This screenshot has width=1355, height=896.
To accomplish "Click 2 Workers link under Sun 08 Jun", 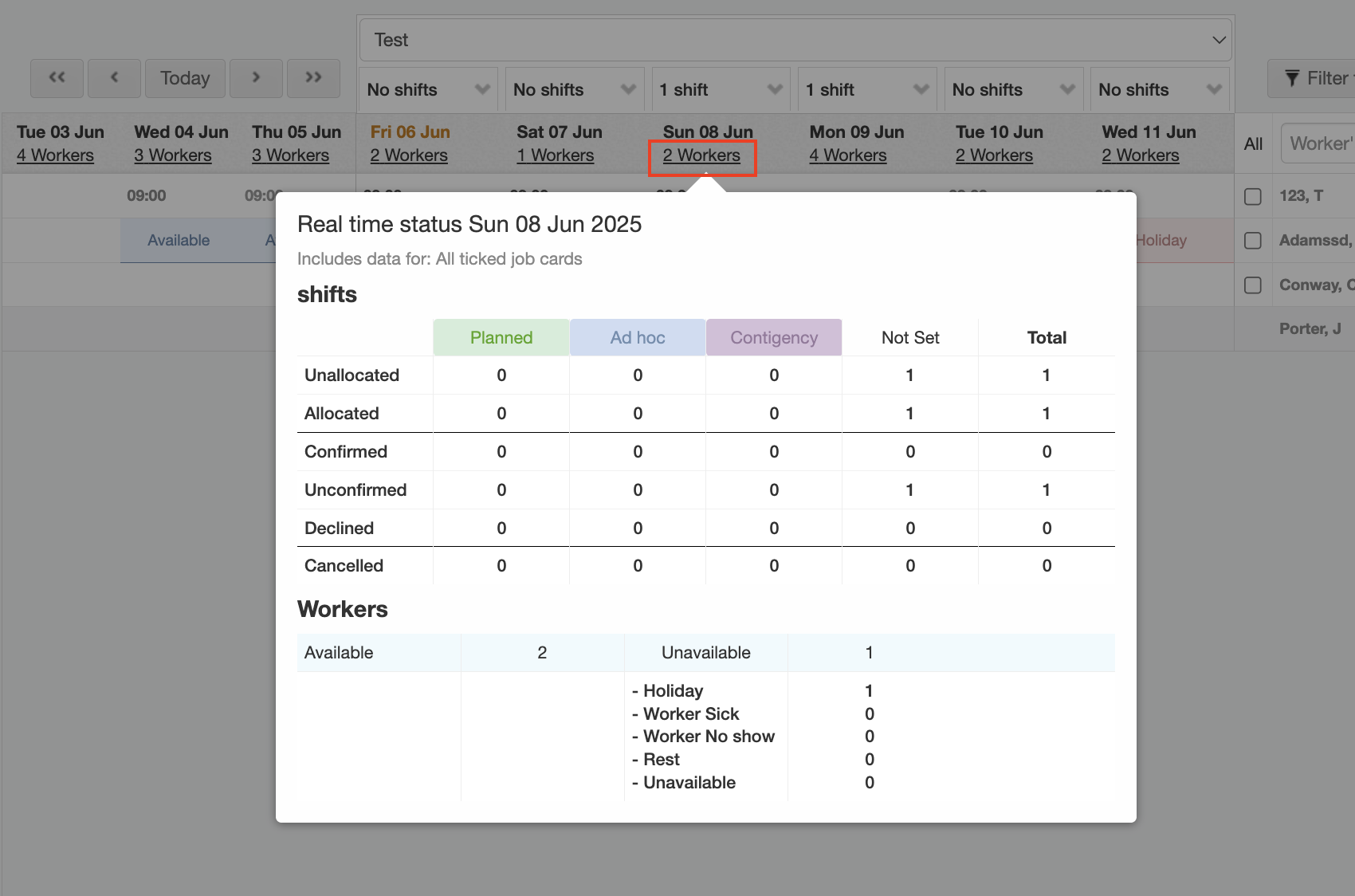I will tap(701, 155).
